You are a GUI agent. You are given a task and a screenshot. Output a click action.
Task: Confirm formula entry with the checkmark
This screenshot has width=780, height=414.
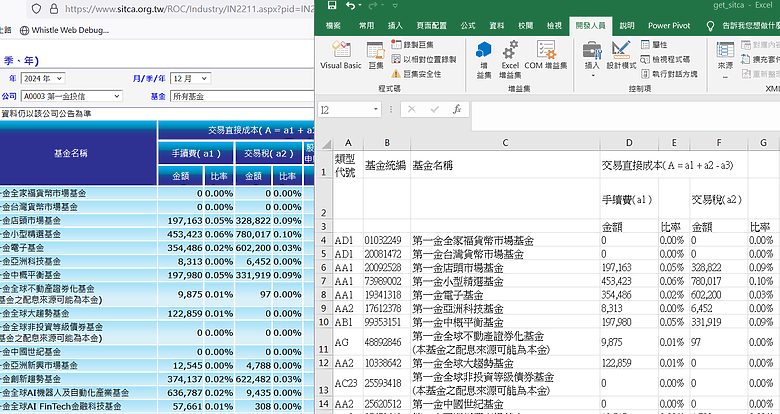tap(434, 109)
